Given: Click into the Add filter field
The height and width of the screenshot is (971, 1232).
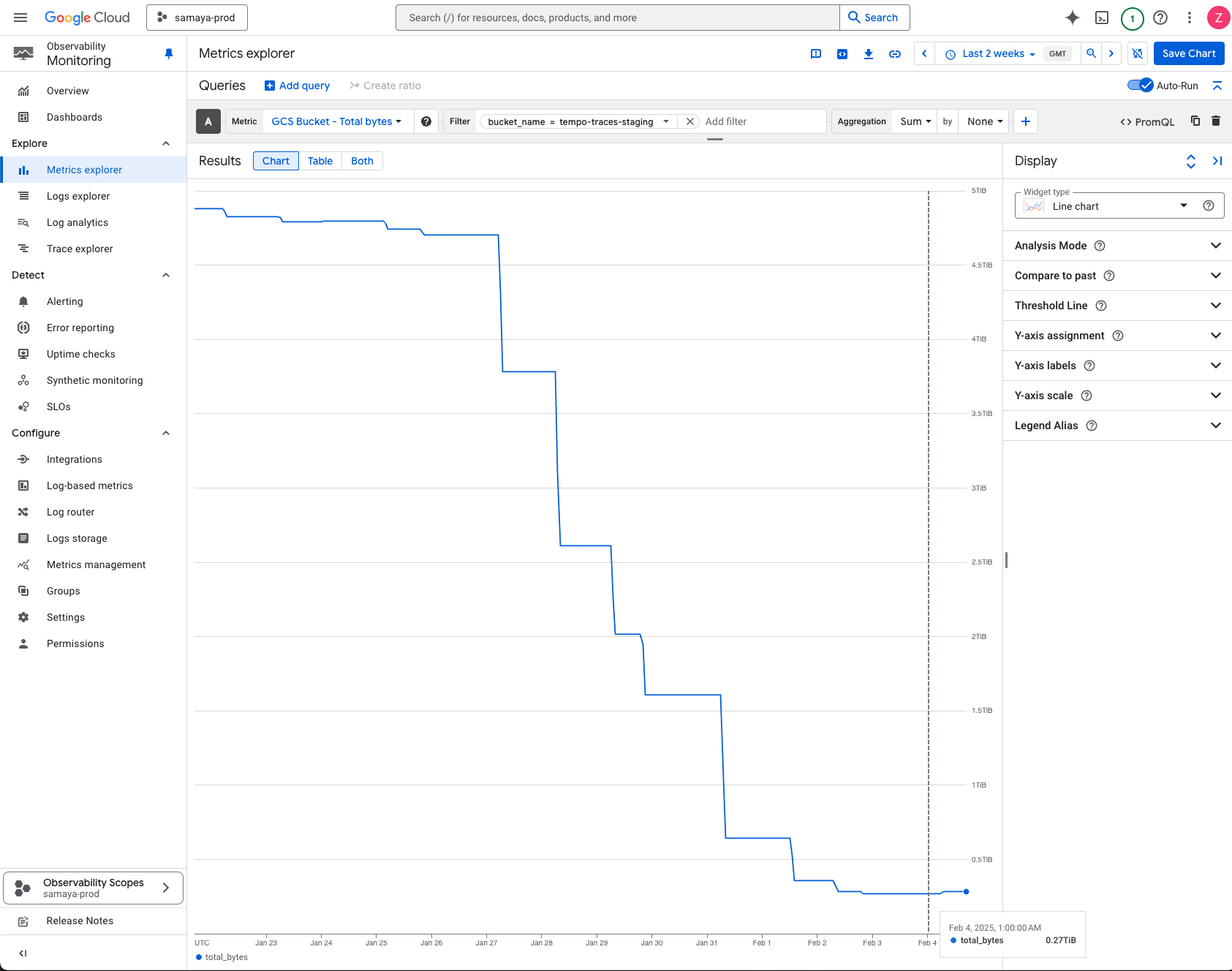Looking at the screenshot, I should (x=760, y=121).
